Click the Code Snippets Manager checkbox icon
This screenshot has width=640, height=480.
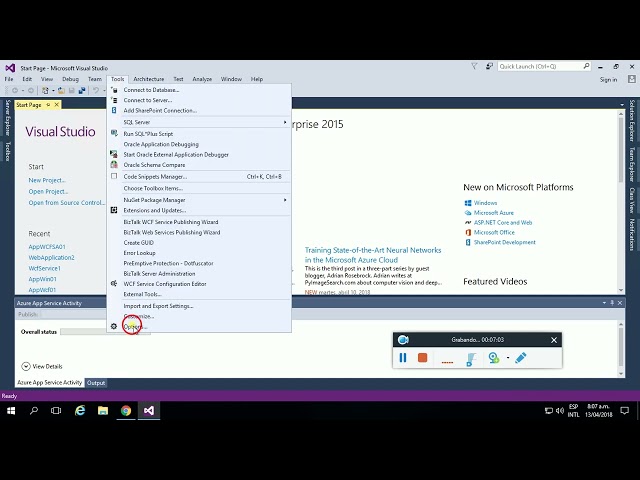pyautogui.click(x=114, y=176)
